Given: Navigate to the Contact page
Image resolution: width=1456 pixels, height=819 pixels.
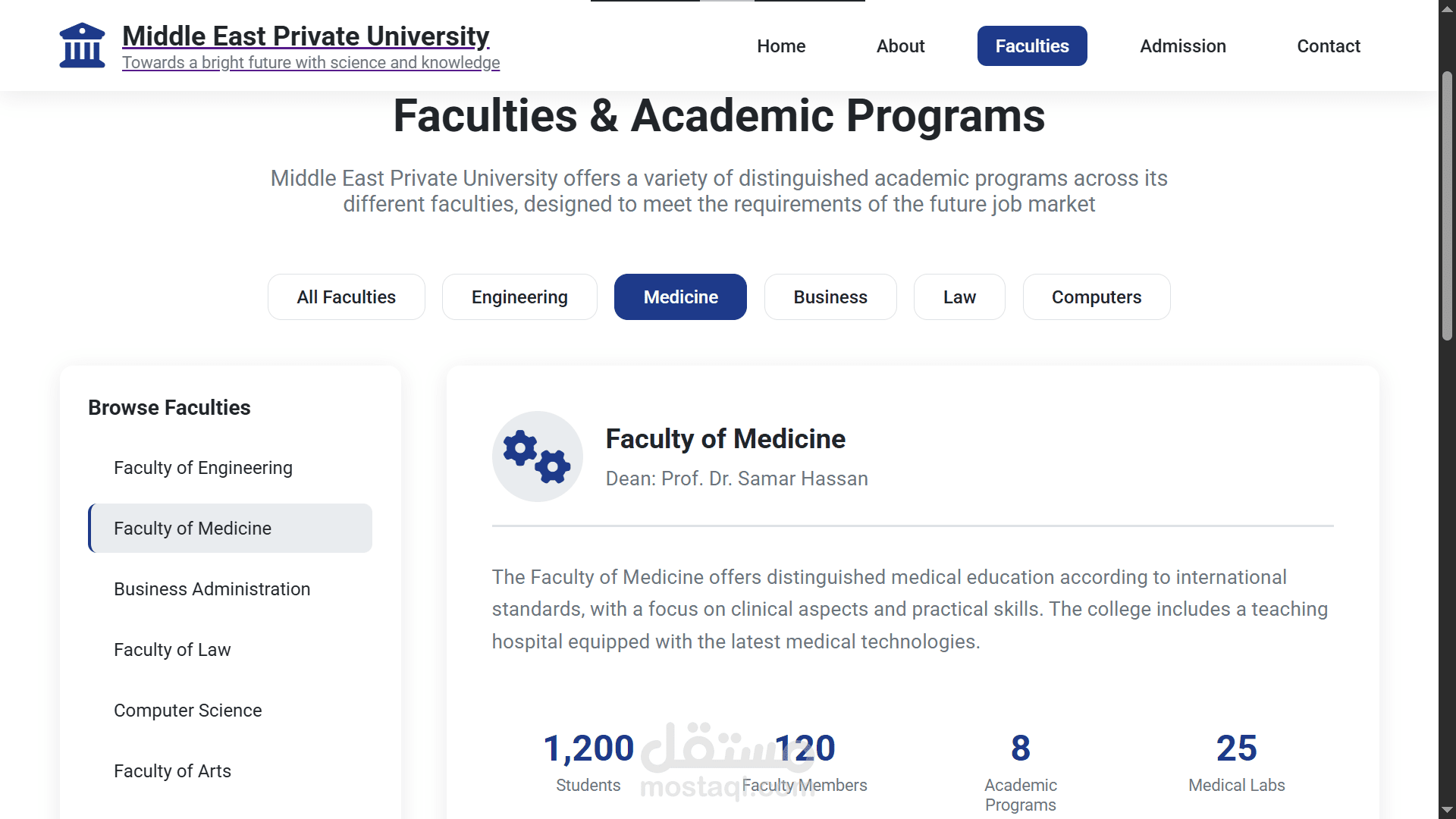Looking at the screenshot, I should (1328, 46).
